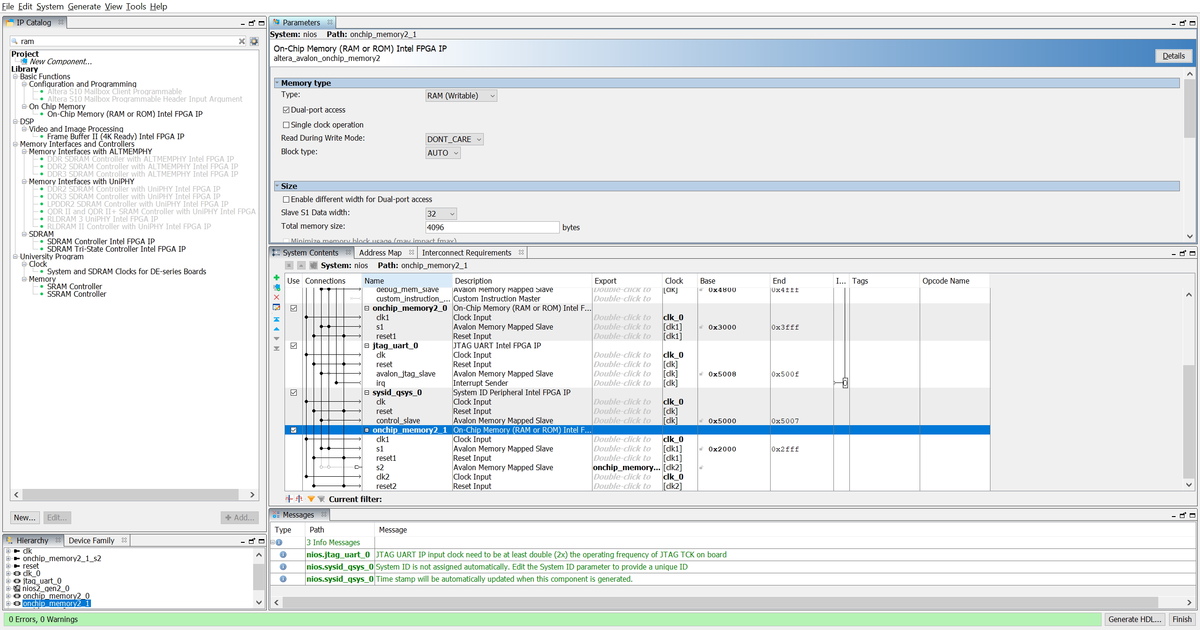Image resolution: width=1200 pixels, height=630 pixels.
Task: Click the gray clear filter funnel icon
Action: 321,498
